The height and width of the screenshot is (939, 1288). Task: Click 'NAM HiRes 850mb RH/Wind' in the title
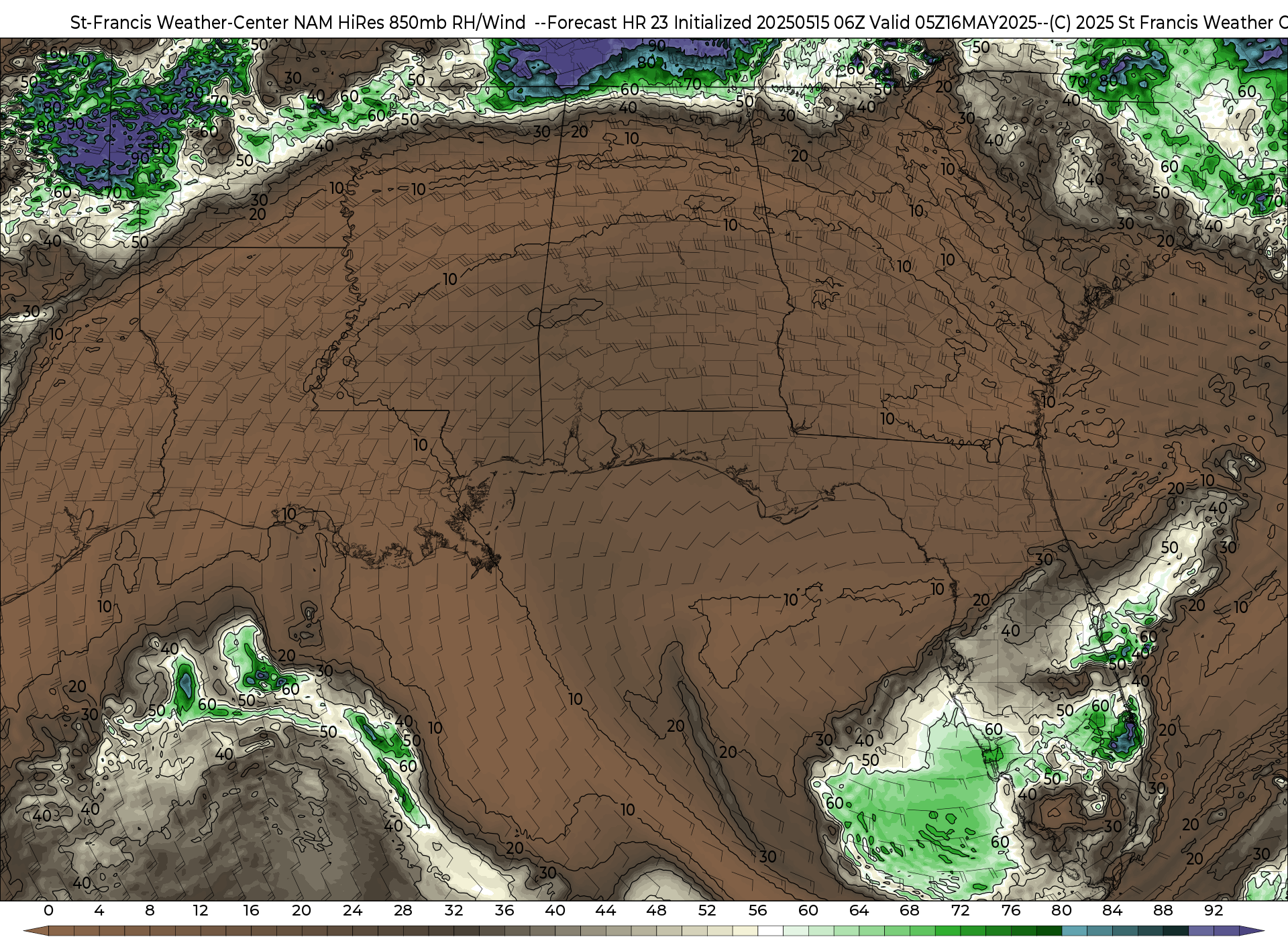pyautogui.click(x=410, y=23)
